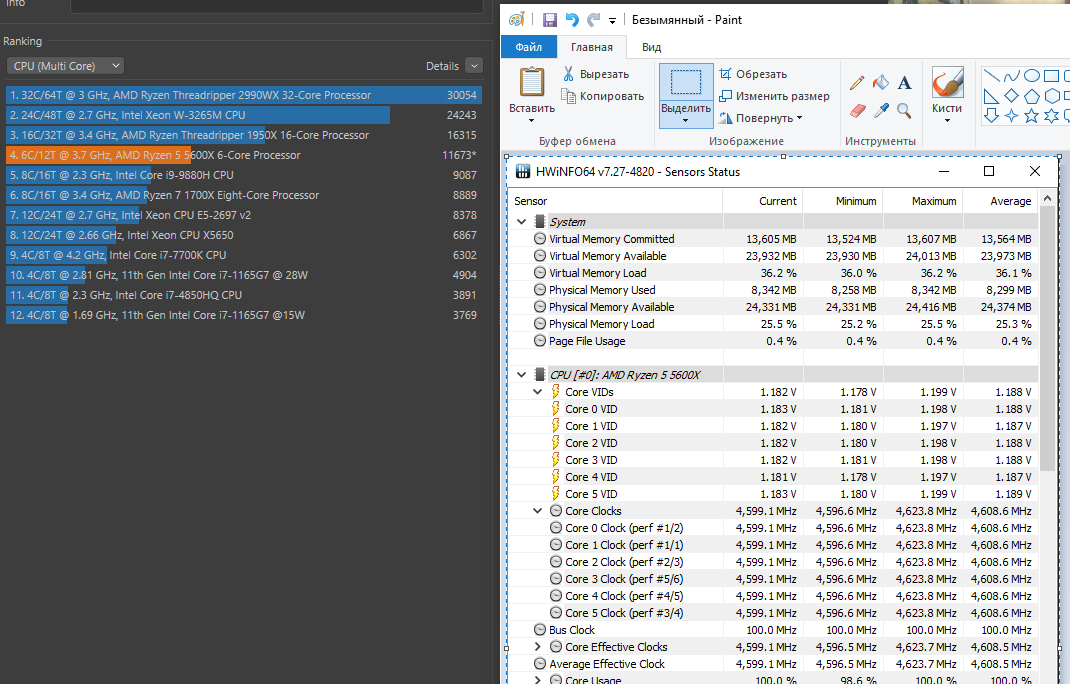Select the orange AMD Ryzen 5 5600X ranking row
1070x684 pixels.
click(x=244, y=155)
